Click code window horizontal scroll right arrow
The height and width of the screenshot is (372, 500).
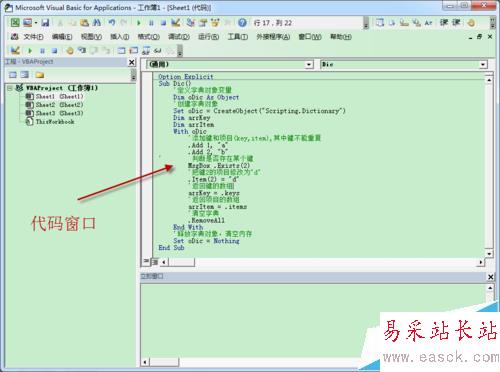click(x=480, y=262)
